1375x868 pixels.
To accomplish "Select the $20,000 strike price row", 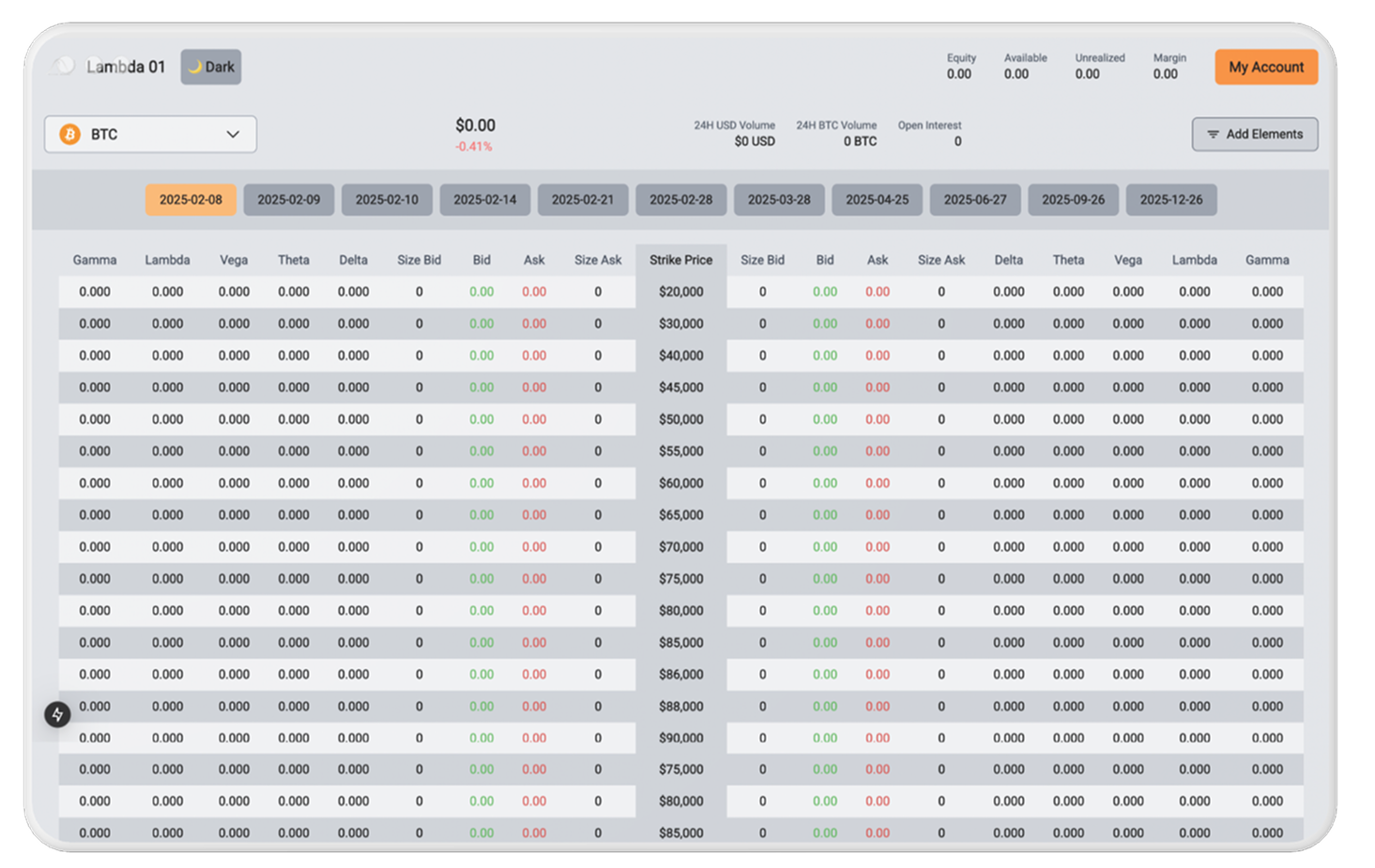I will coord(680,292).
